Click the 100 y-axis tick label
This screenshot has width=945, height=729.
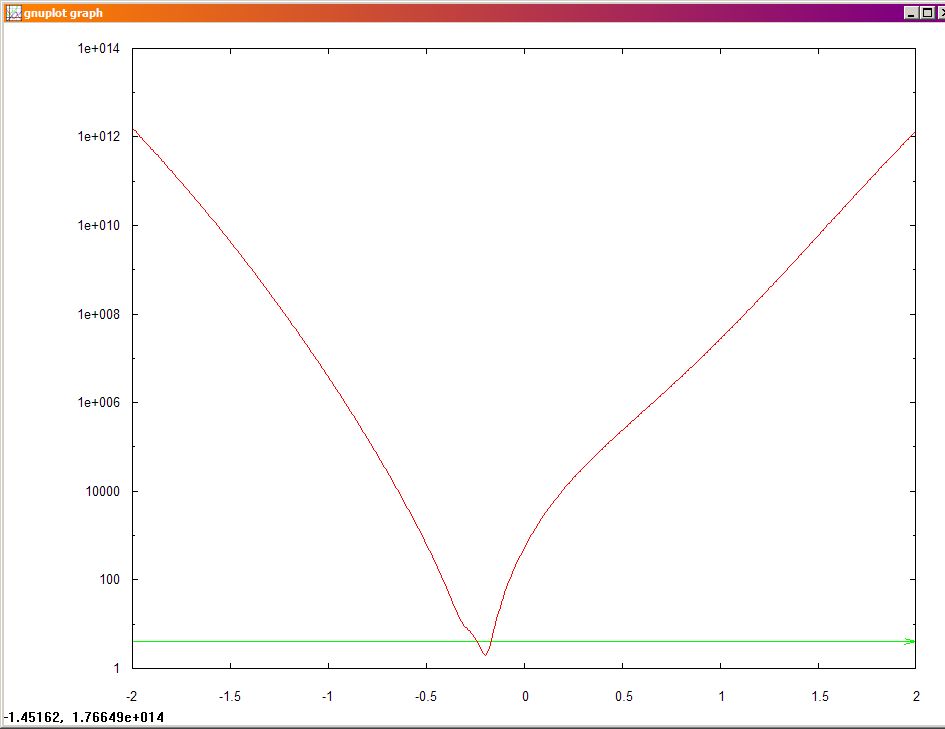point(110,579)
